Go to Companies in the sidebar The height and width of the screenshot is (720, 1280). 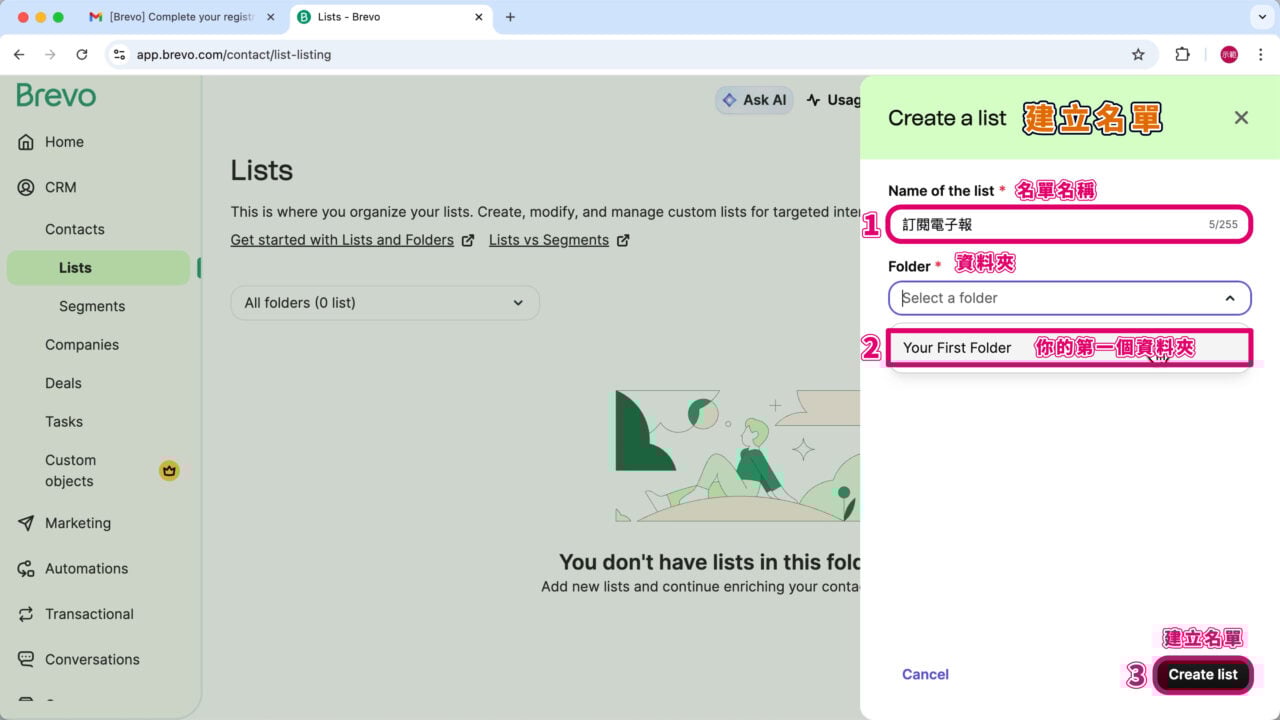click(x=82, y=345)
